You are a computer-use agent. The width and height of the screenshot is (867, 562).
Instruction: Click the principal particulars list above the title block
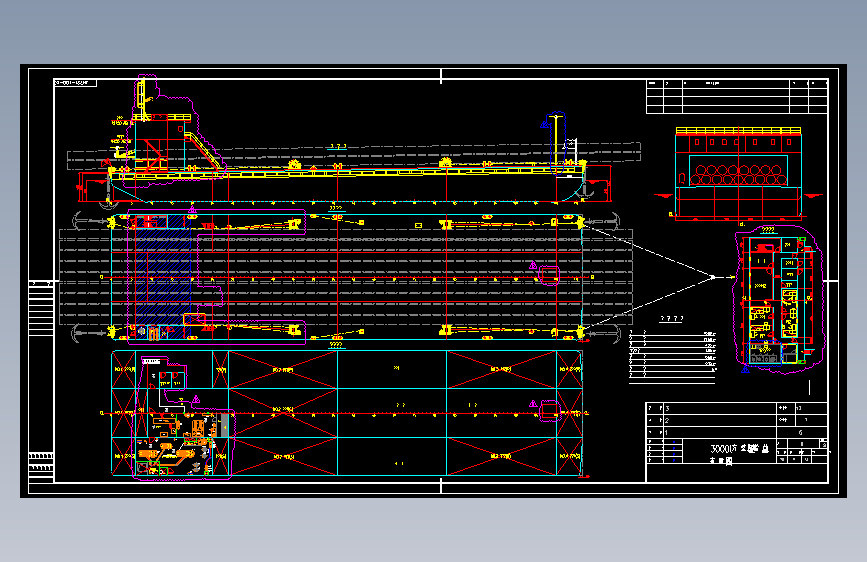[x=672, y=356]
